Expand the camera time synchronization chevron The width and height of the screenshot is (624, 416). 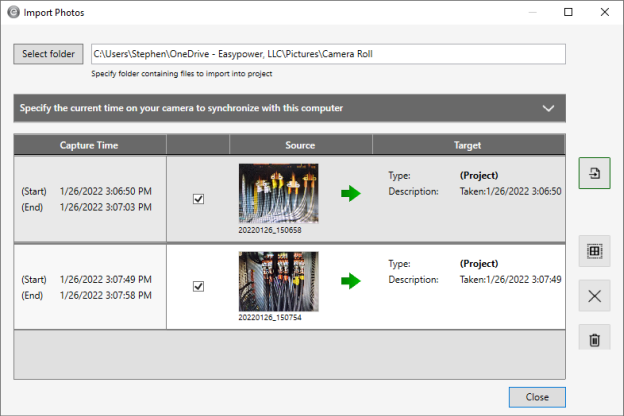coord(547,108)
